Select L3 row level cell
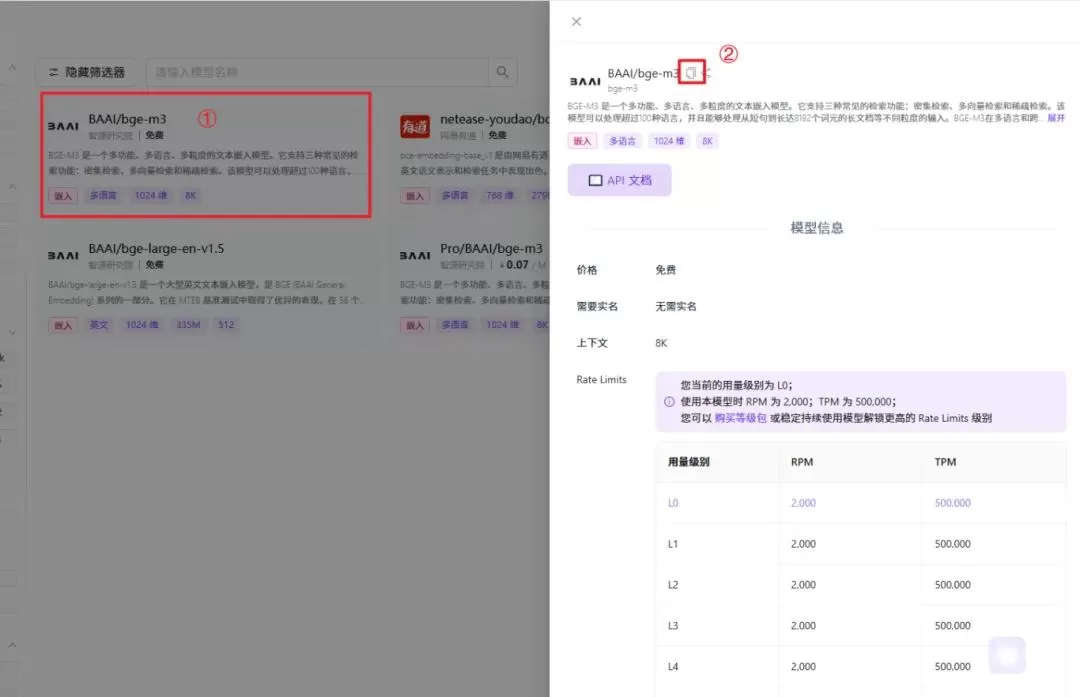Screen dimensions: 1080x697 pyautogui.click(x=673, y=625)
